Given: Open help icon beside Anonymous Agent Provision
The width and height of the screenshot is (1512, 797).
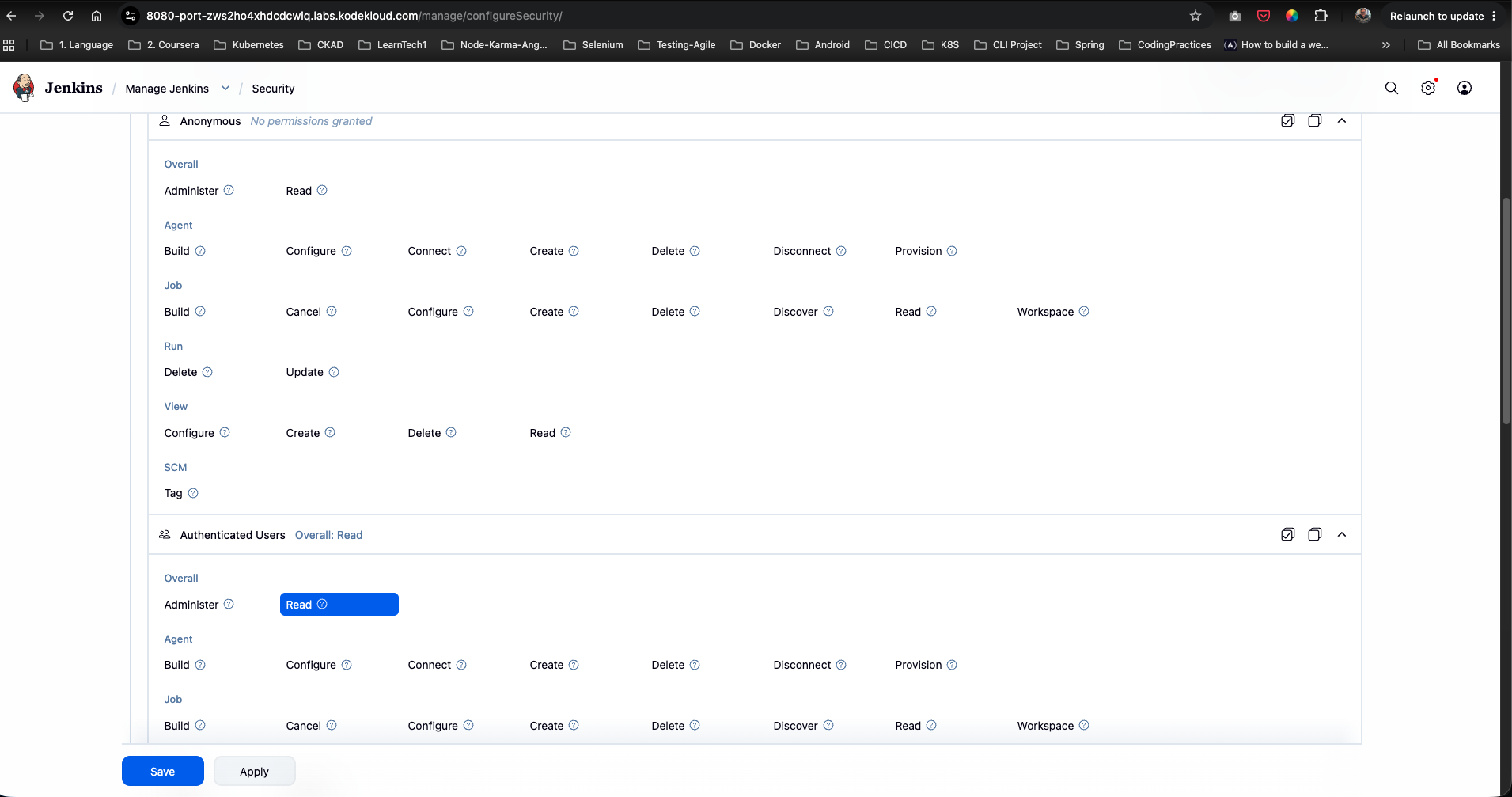Looking at the screenshot, I should (952, 251).
